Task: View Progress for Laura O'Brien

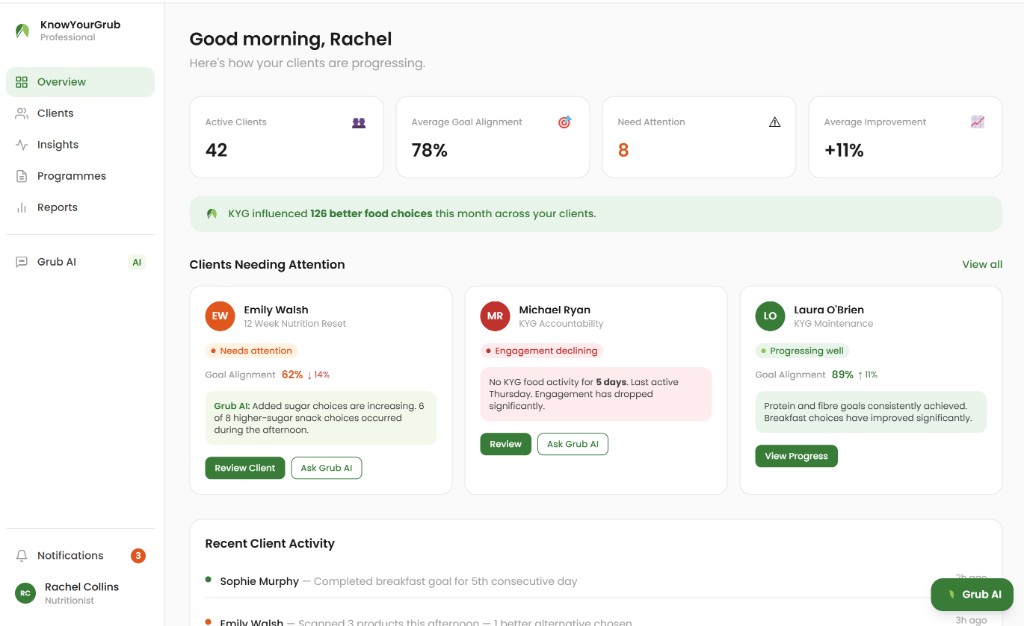Action: tap(796, 456)
